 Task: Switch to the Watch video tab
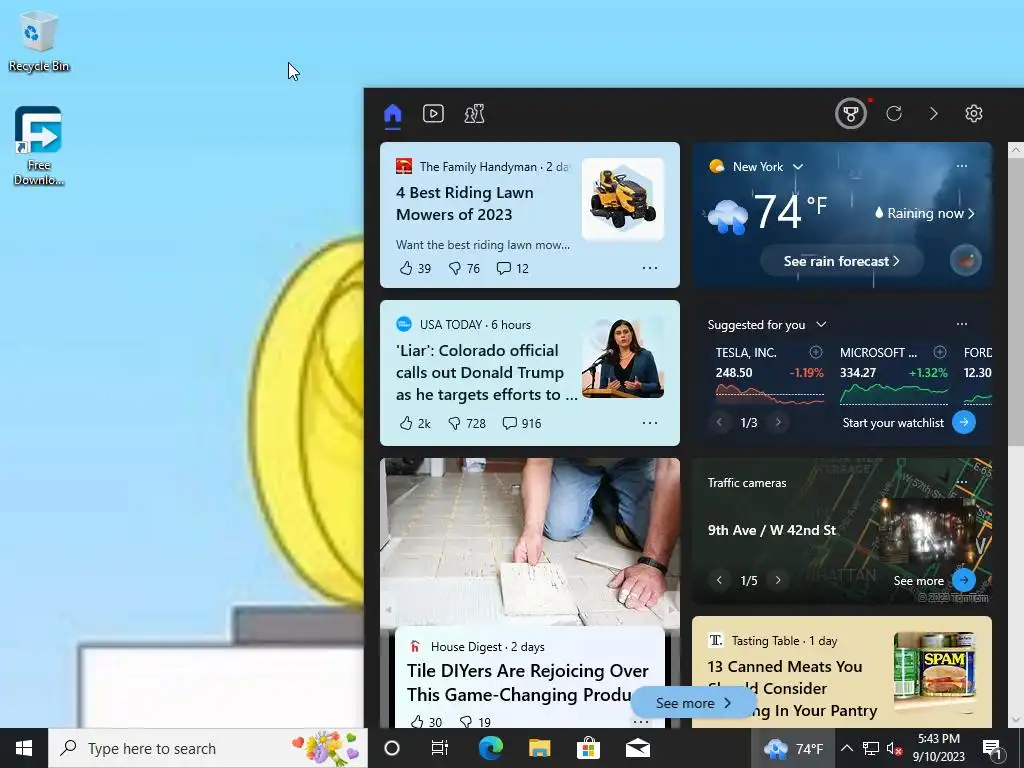[433, 114]
